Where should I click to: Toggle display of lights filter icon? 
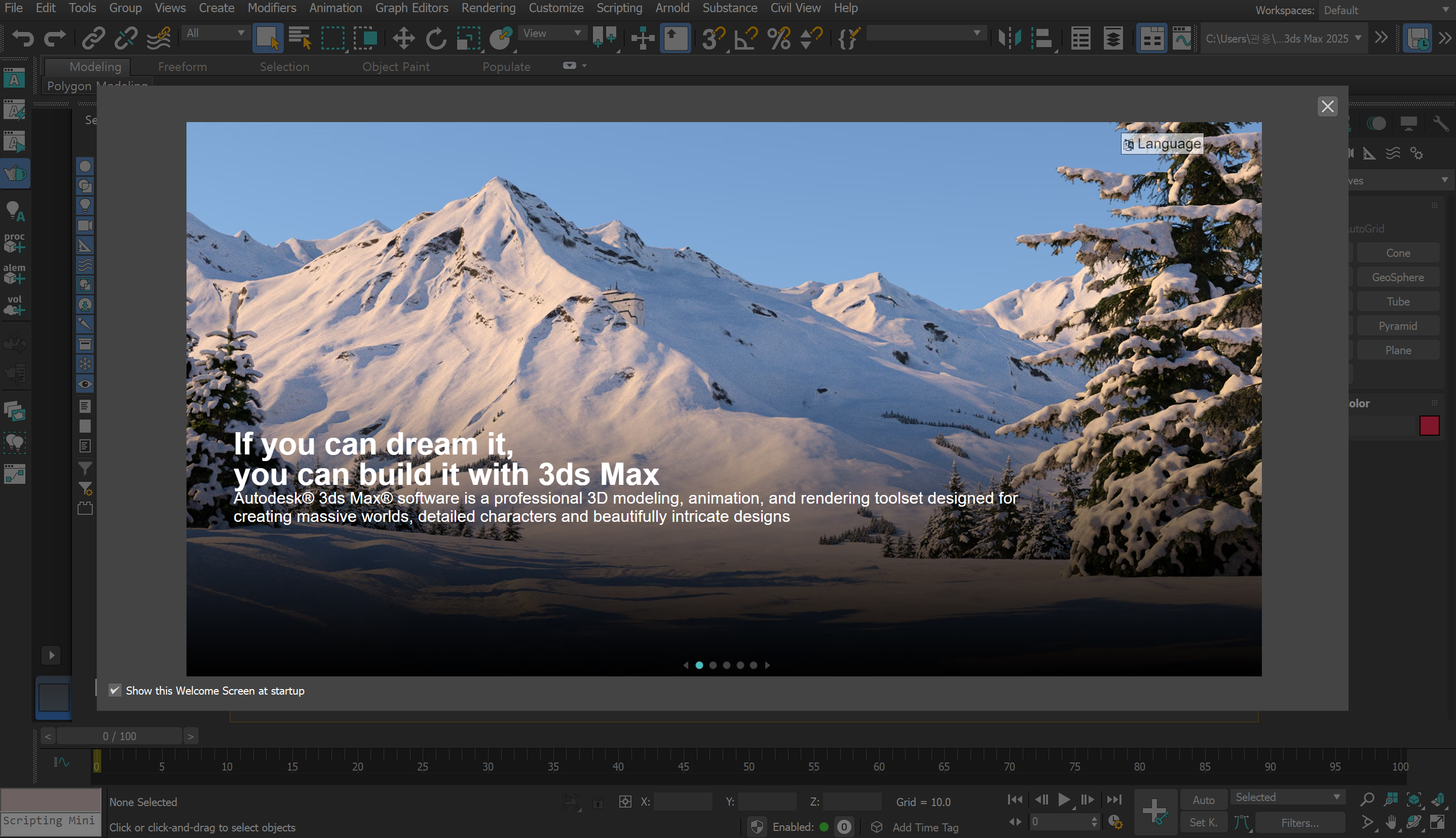(85, 206)
